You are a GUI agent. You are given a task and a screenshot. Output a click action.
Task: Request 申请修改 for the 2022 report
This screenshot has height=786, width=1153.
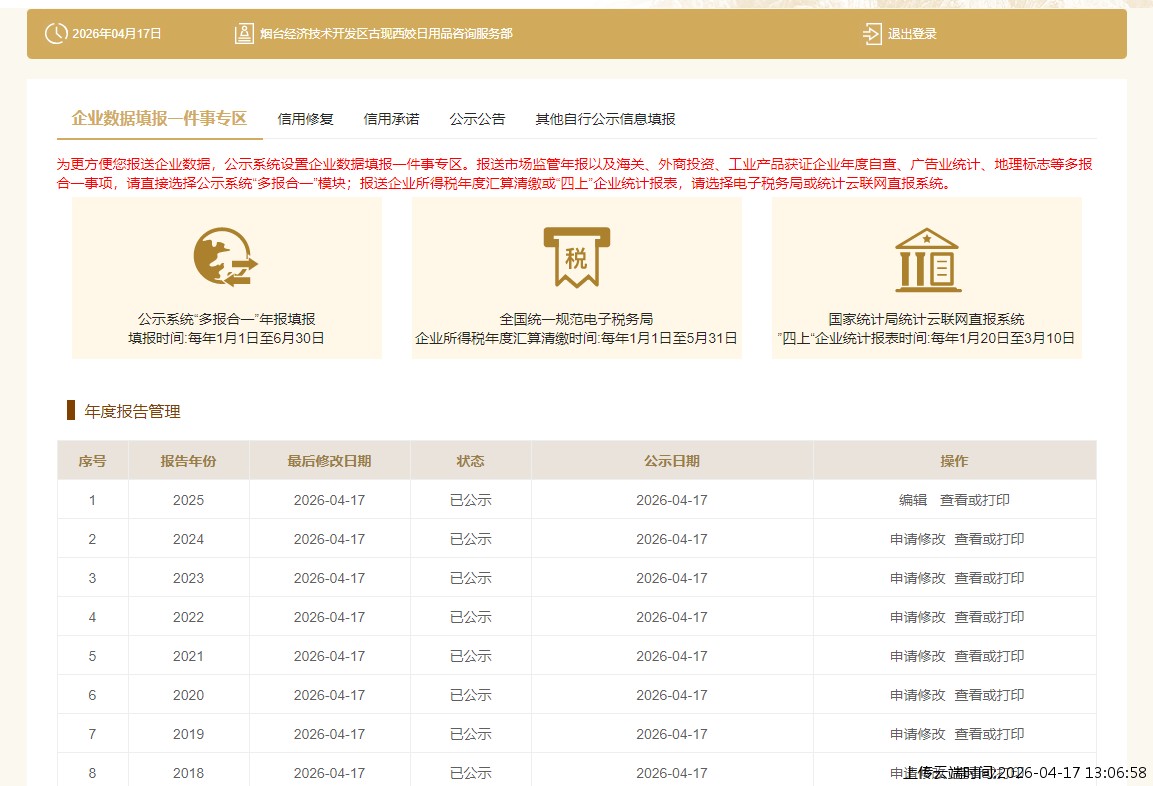point(917,617)
